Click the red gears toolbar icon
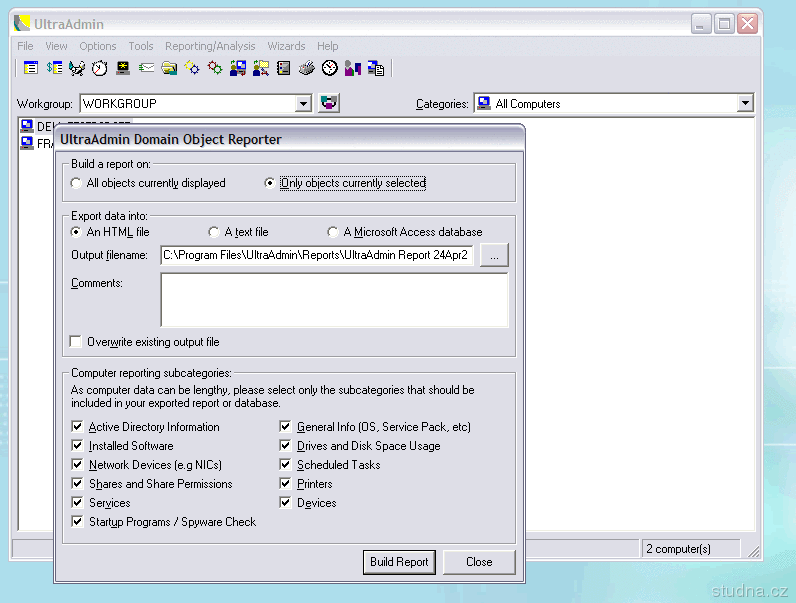The height and width of the screenshot is (603, 796). 215,68
